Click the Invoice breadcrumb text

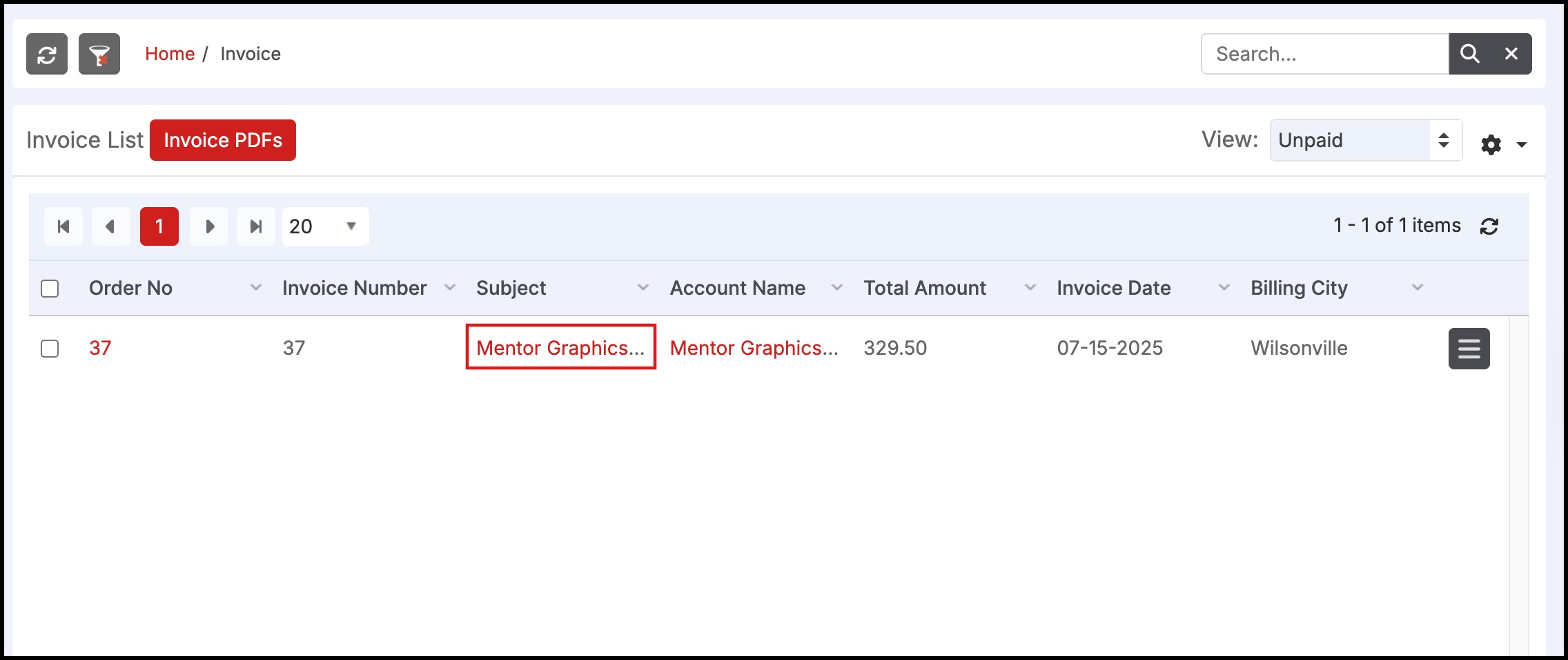[251, 54]
